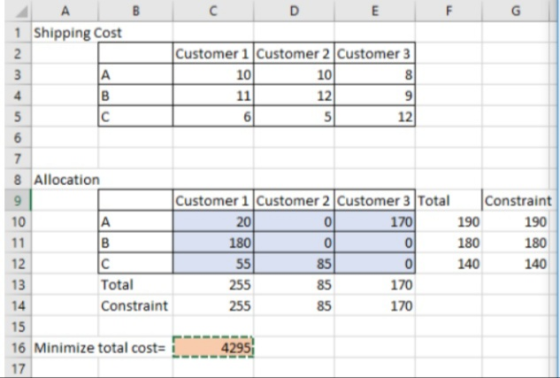Click 'Customer 1' header in Allocation table

(x=213, y=200)
